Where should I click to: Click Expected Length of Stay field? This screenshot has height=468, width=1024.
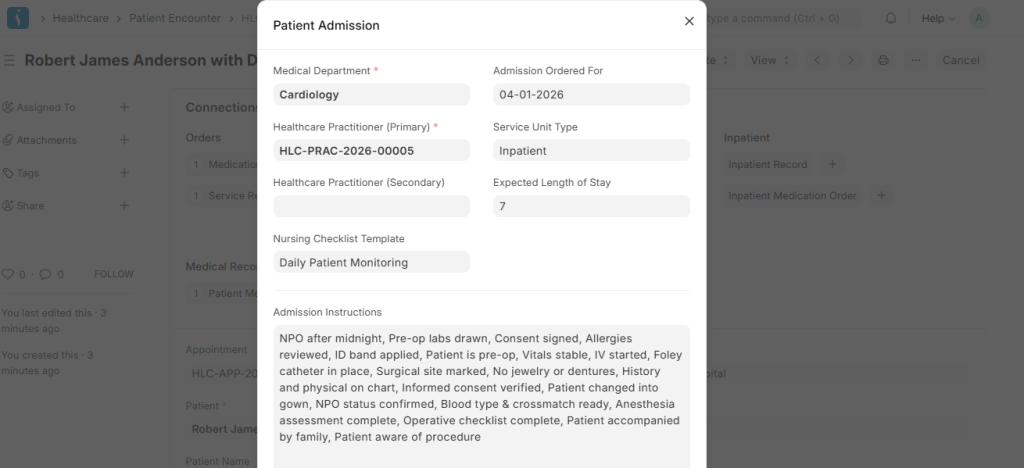[x=591, y=207]
